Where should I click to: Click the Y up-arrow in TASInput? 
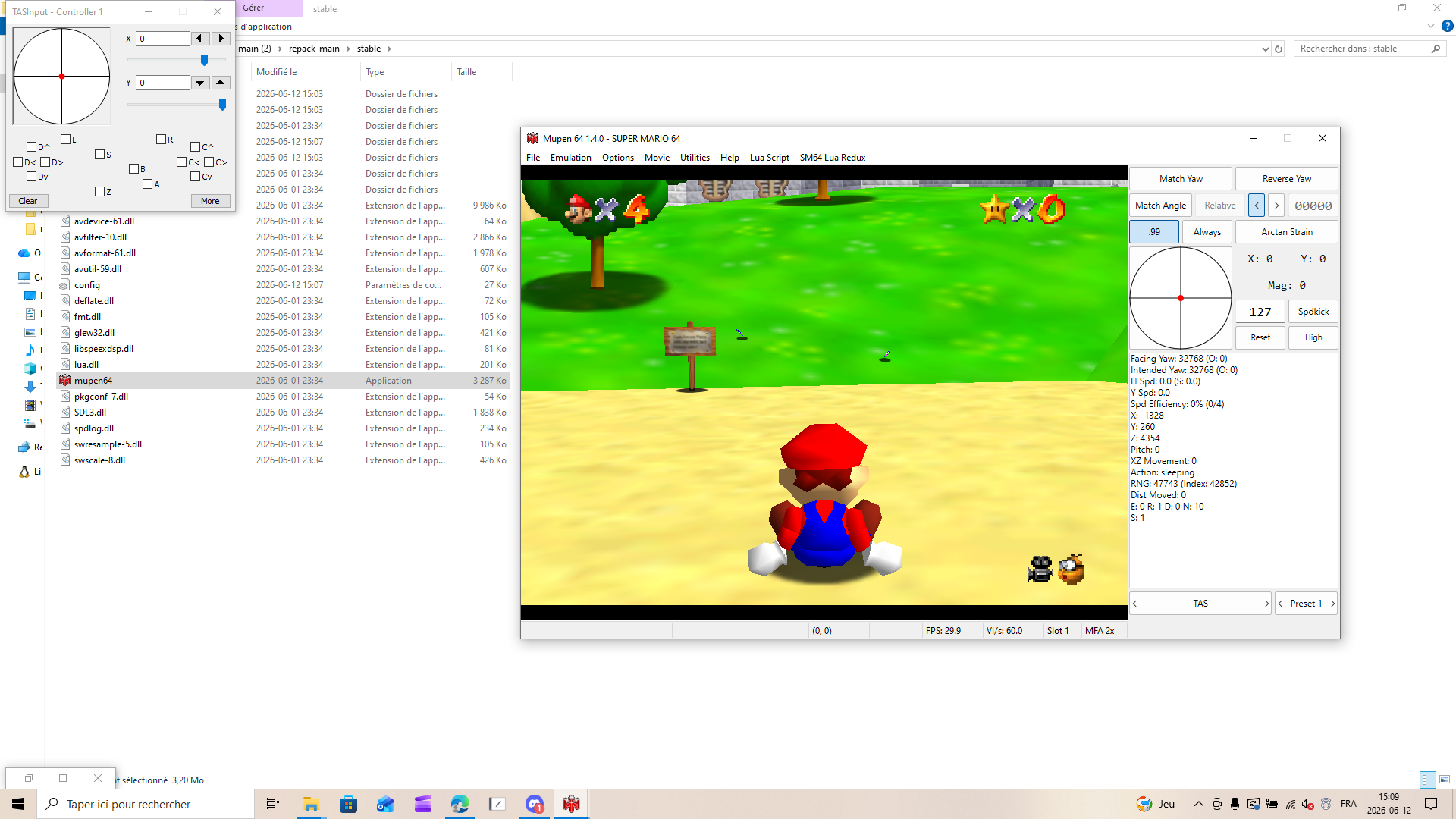[x=221, y=83]
